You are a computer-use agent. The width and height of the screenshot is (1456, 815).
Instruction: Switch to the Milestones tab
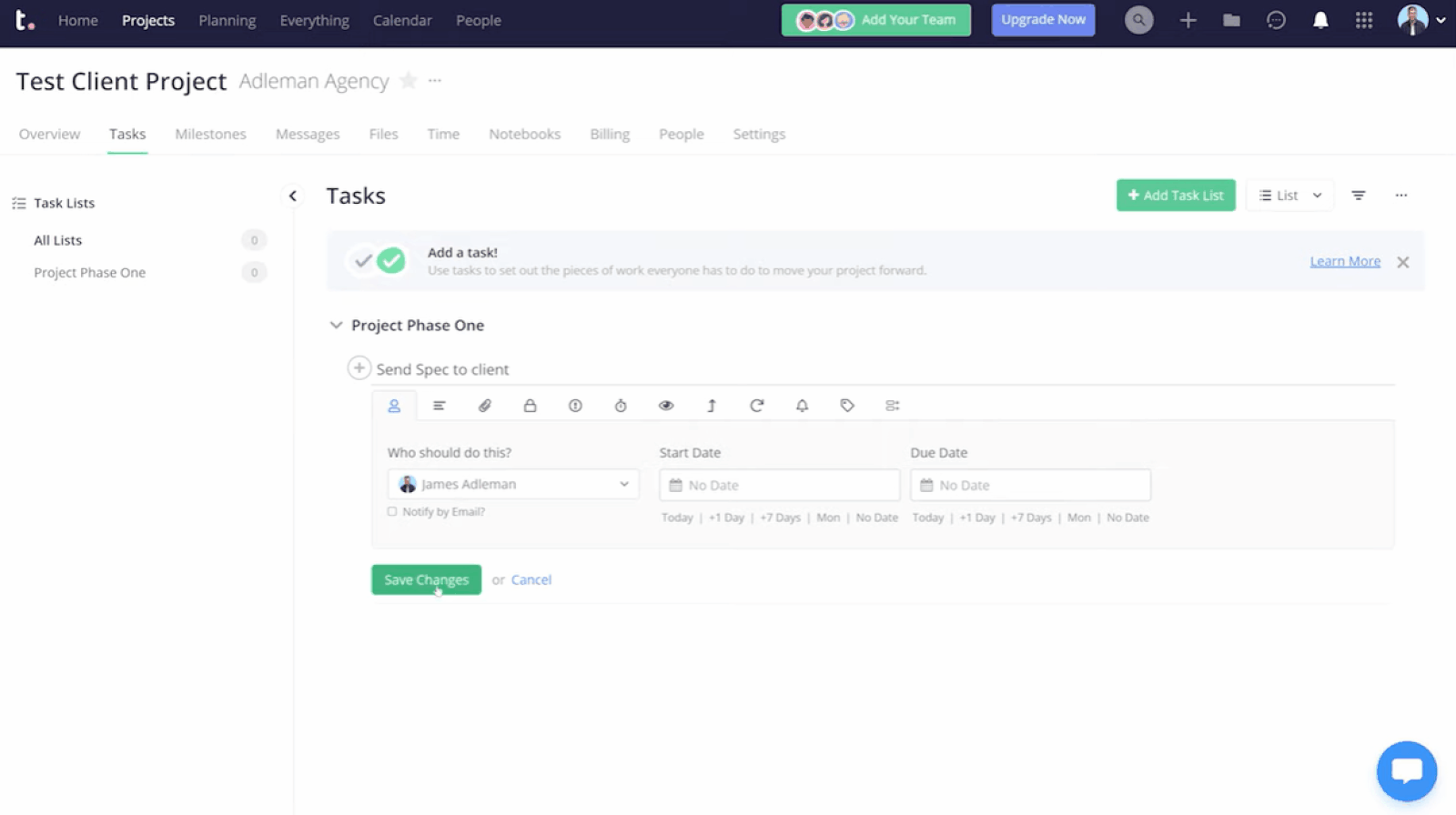tap(210, 134)
